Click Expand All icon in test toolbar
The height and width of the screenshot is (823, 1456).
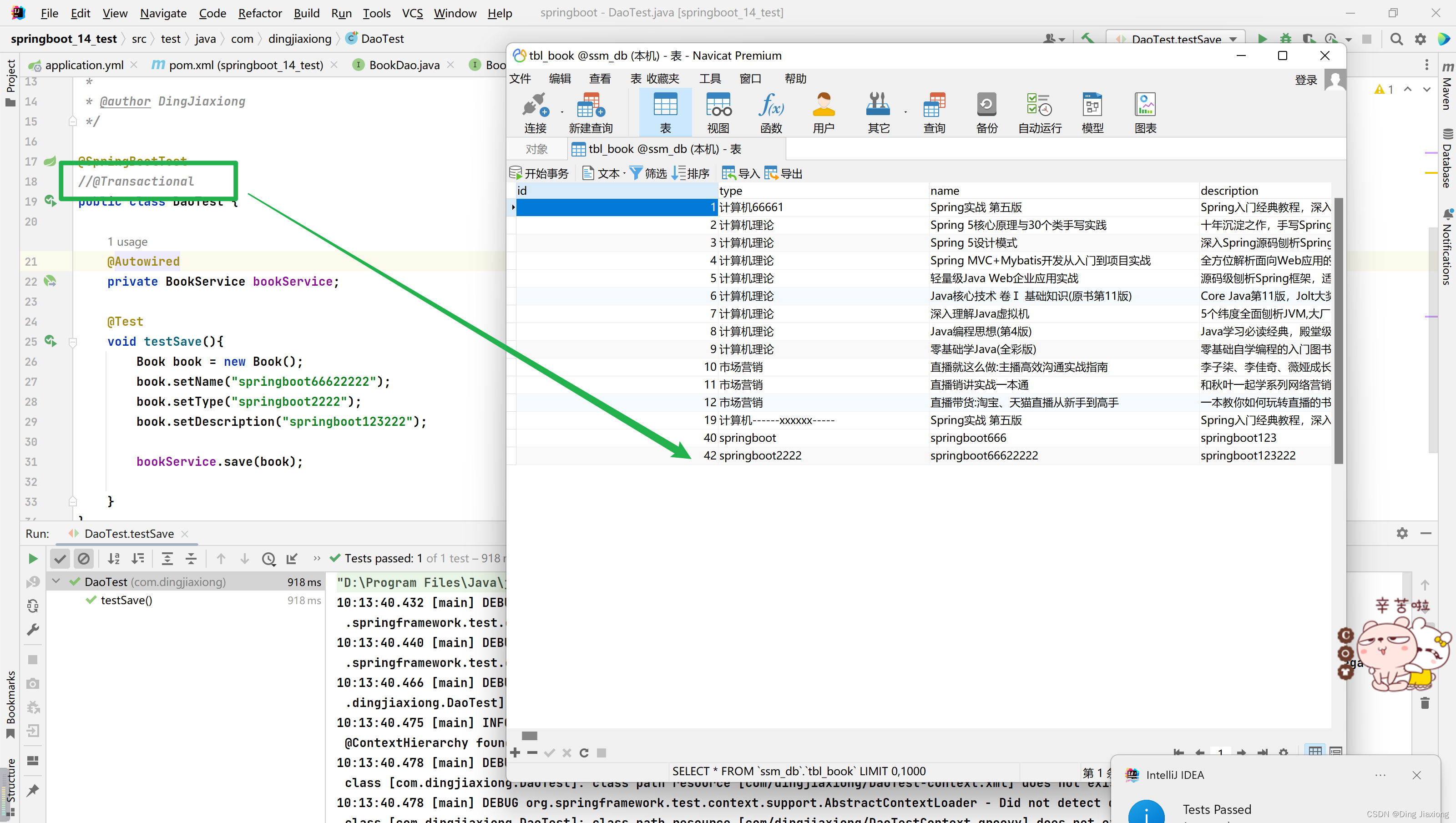167,559
